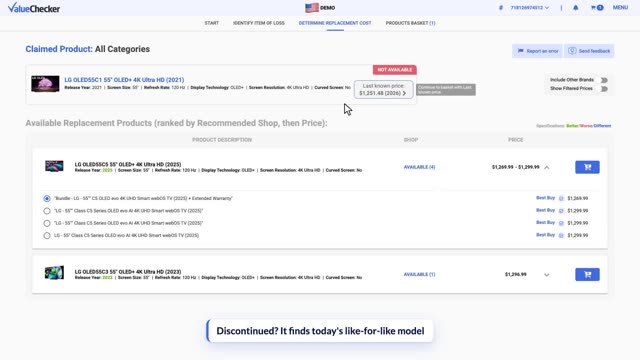Open the notifications bell
The width and height of the screenshot is (640, 360).
[576, 7]
